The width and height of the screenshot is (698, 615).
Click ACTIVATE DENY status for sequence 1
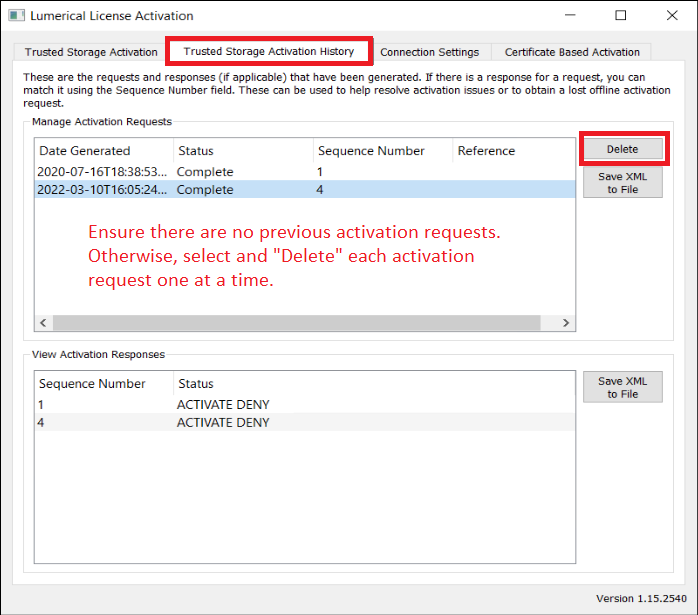[223, 405]
